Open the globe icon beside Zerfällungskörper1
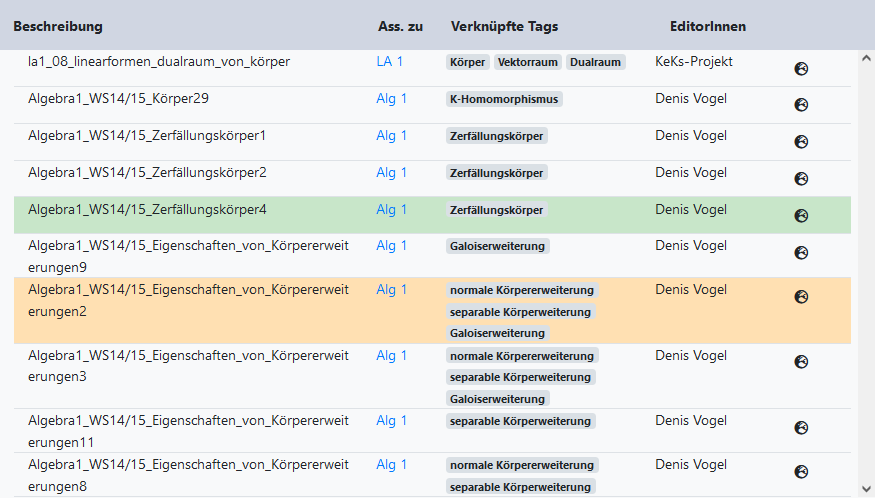This screenshot has height=498, width=875. pos(801,142)
